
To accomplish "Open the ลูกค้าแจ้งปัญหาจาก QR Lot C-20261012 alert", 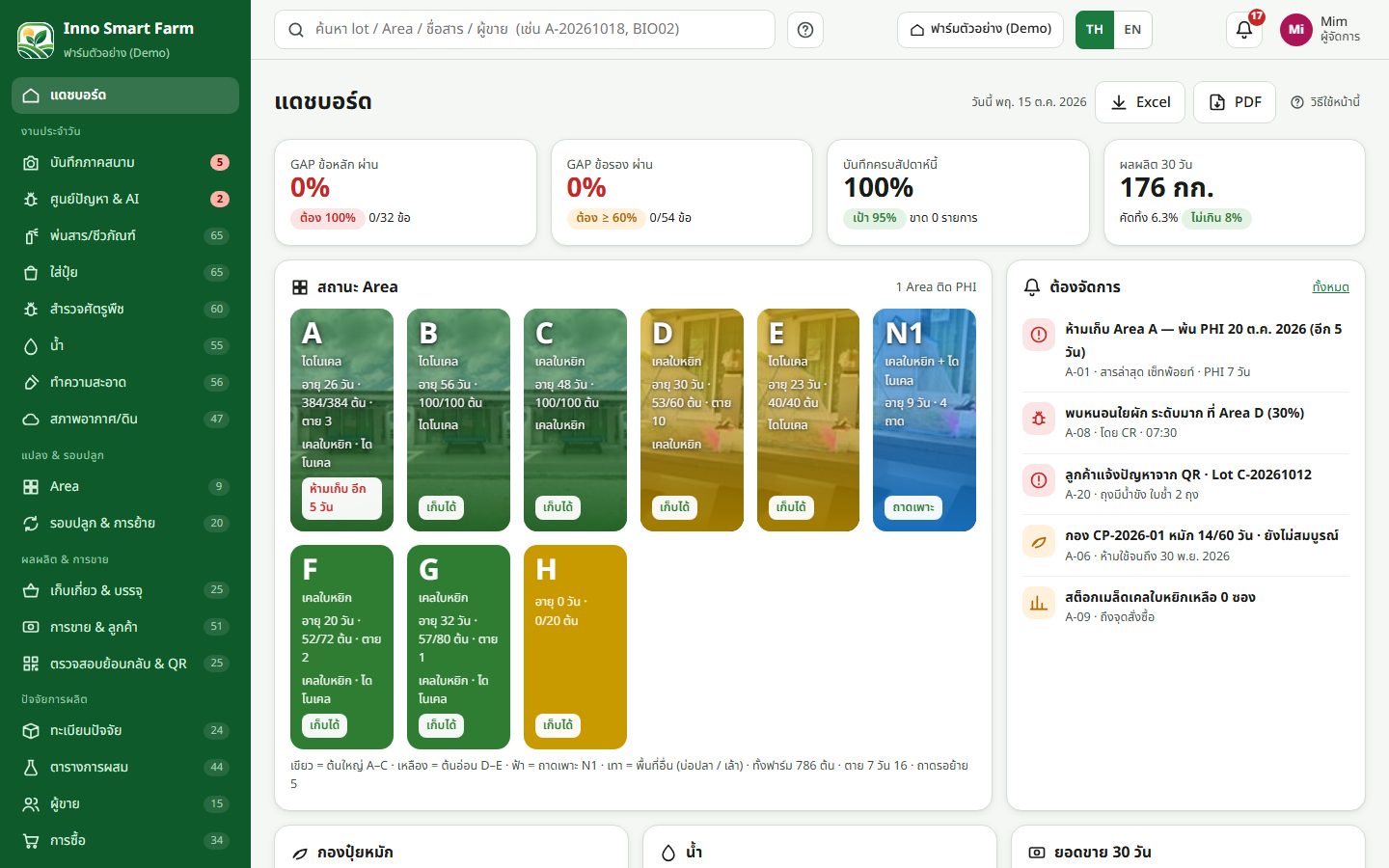I will (x=1185, y=484).
